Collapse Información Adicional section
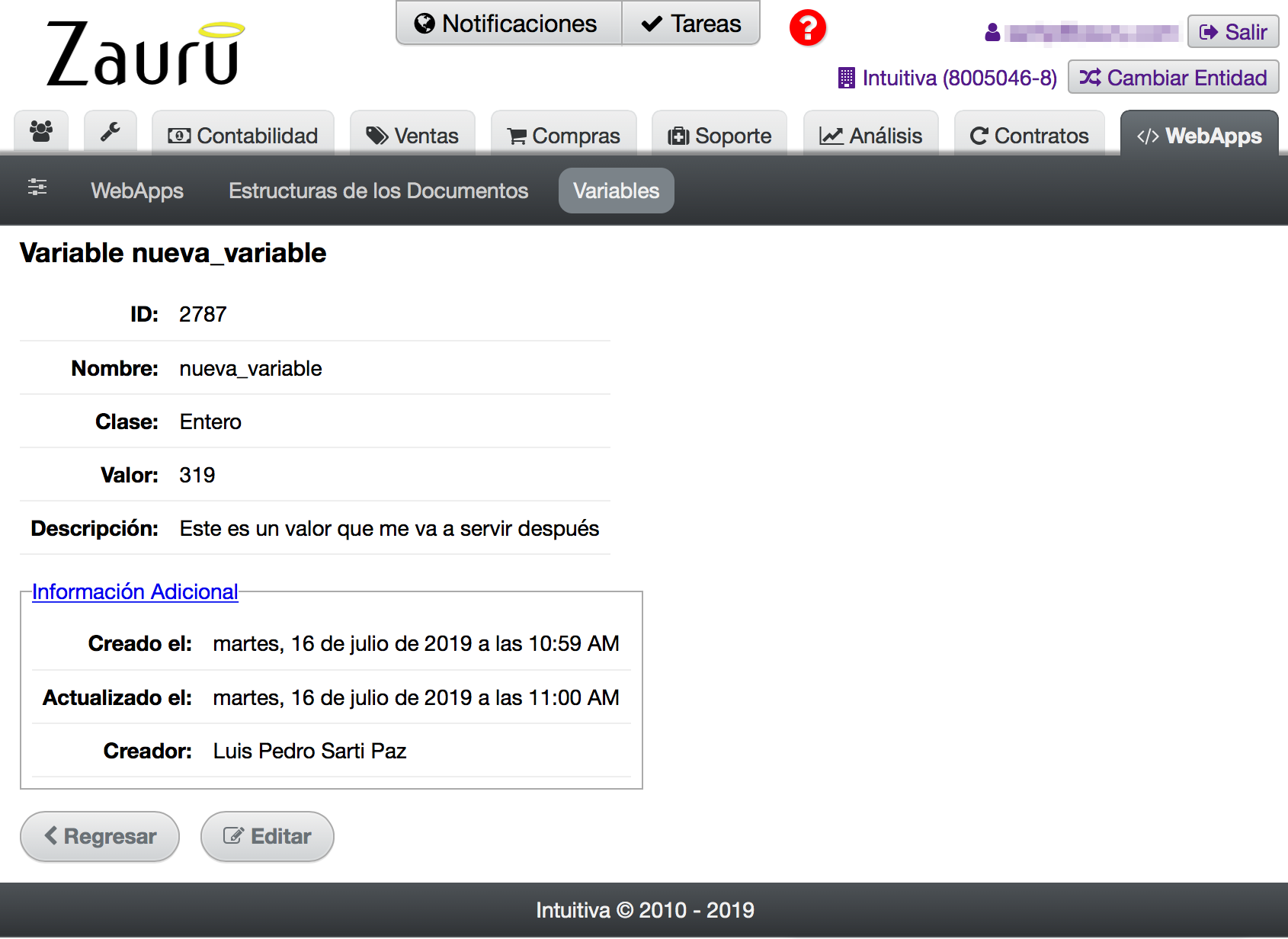Viewport: 1288px width, 939px height. point(135,591)
